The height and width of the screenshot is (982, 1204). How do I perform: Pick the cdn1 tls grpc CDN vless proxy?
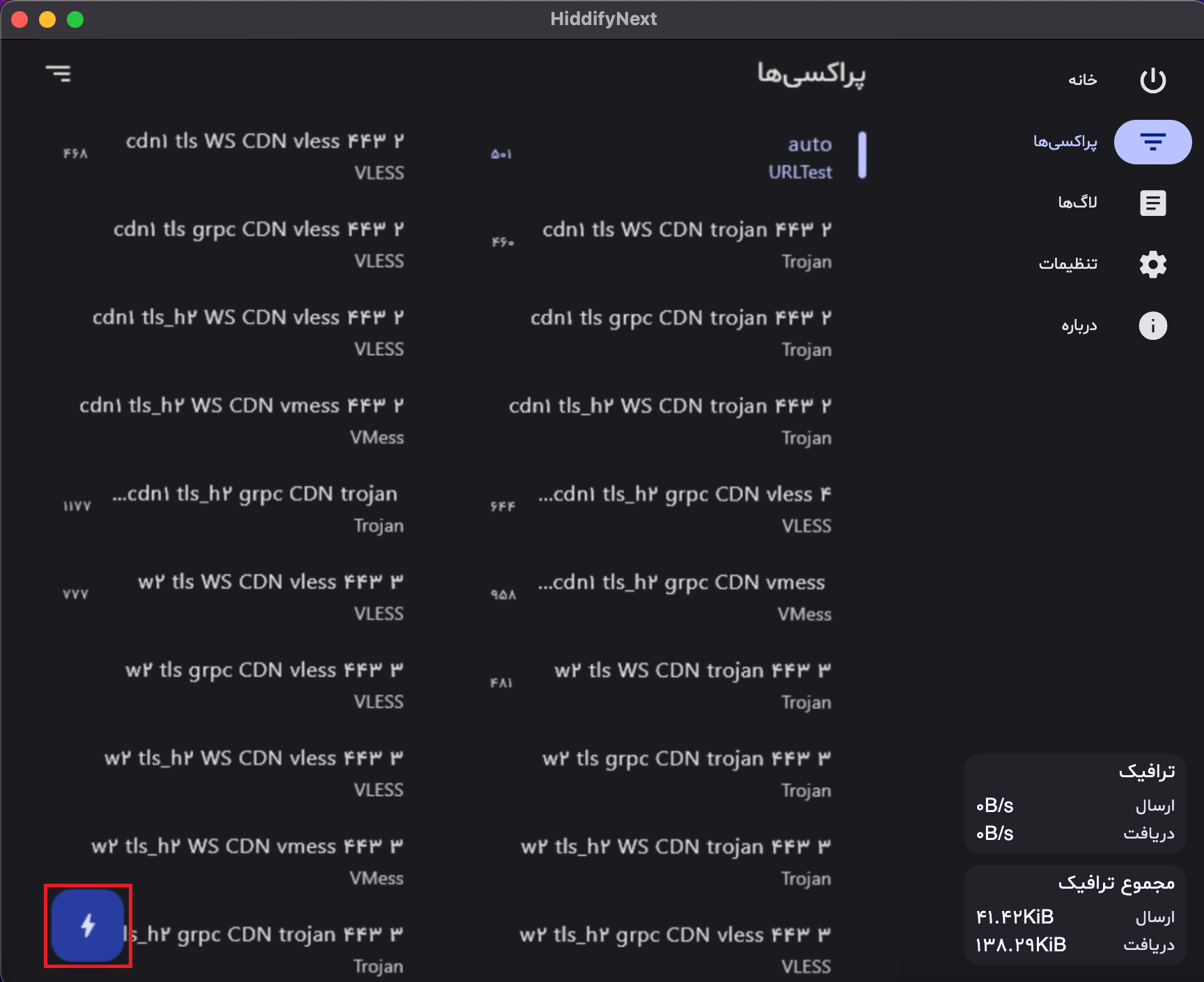pyautogui.click(x=258, y=244)
